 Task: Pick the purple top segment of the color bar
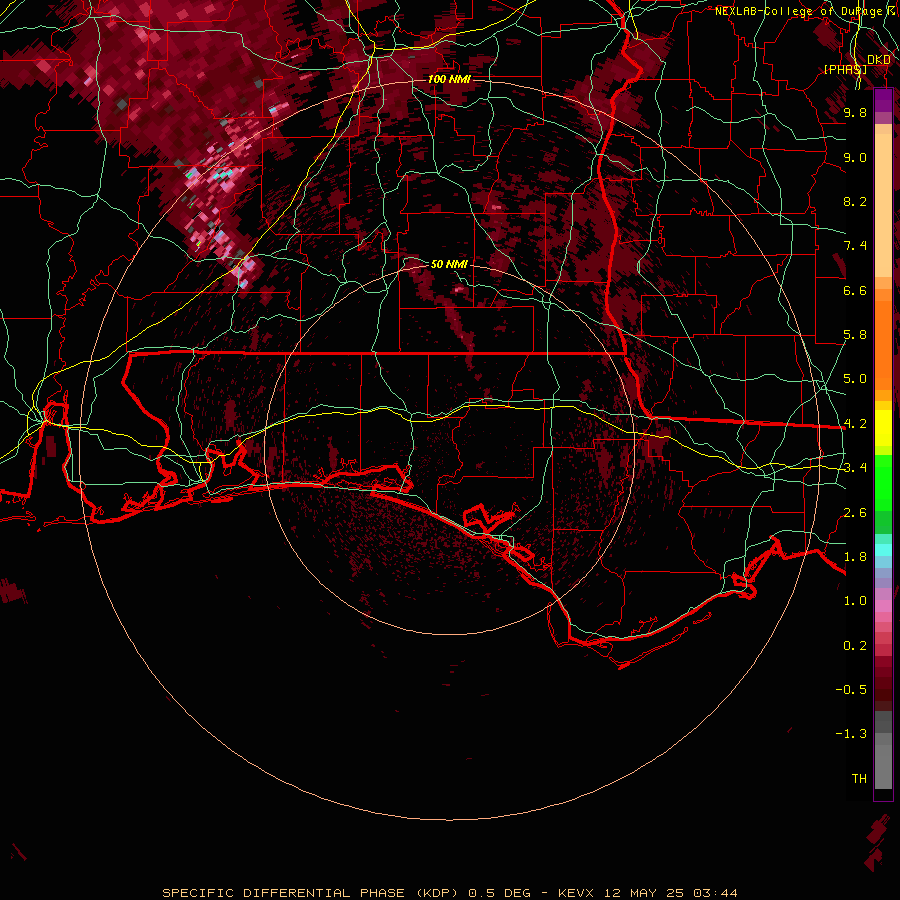click(883, 100)
